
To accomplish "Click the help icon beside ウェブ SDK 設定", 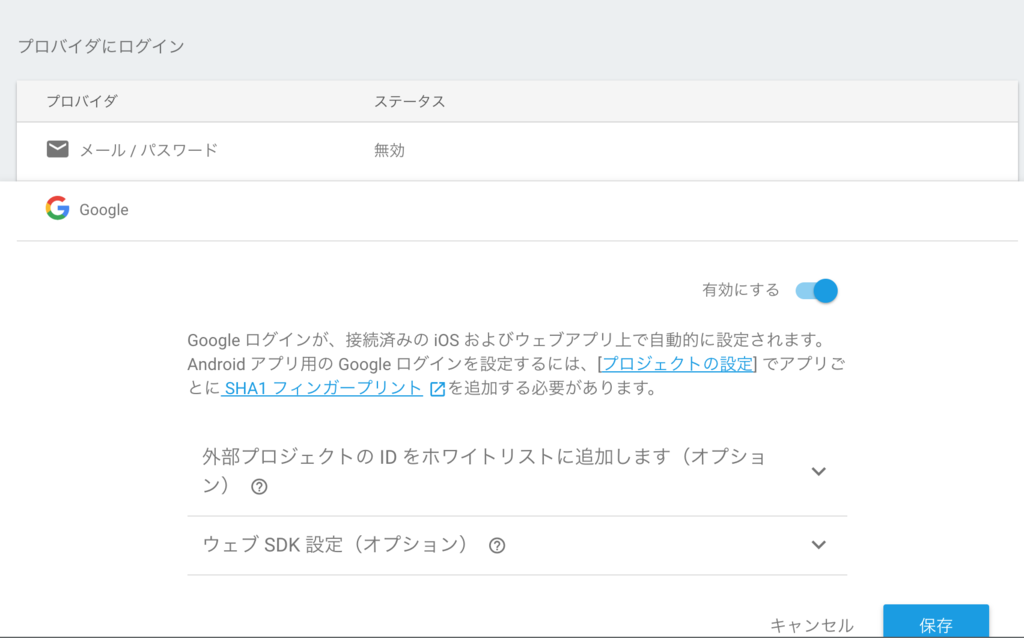I will click(x=497, y=545).
